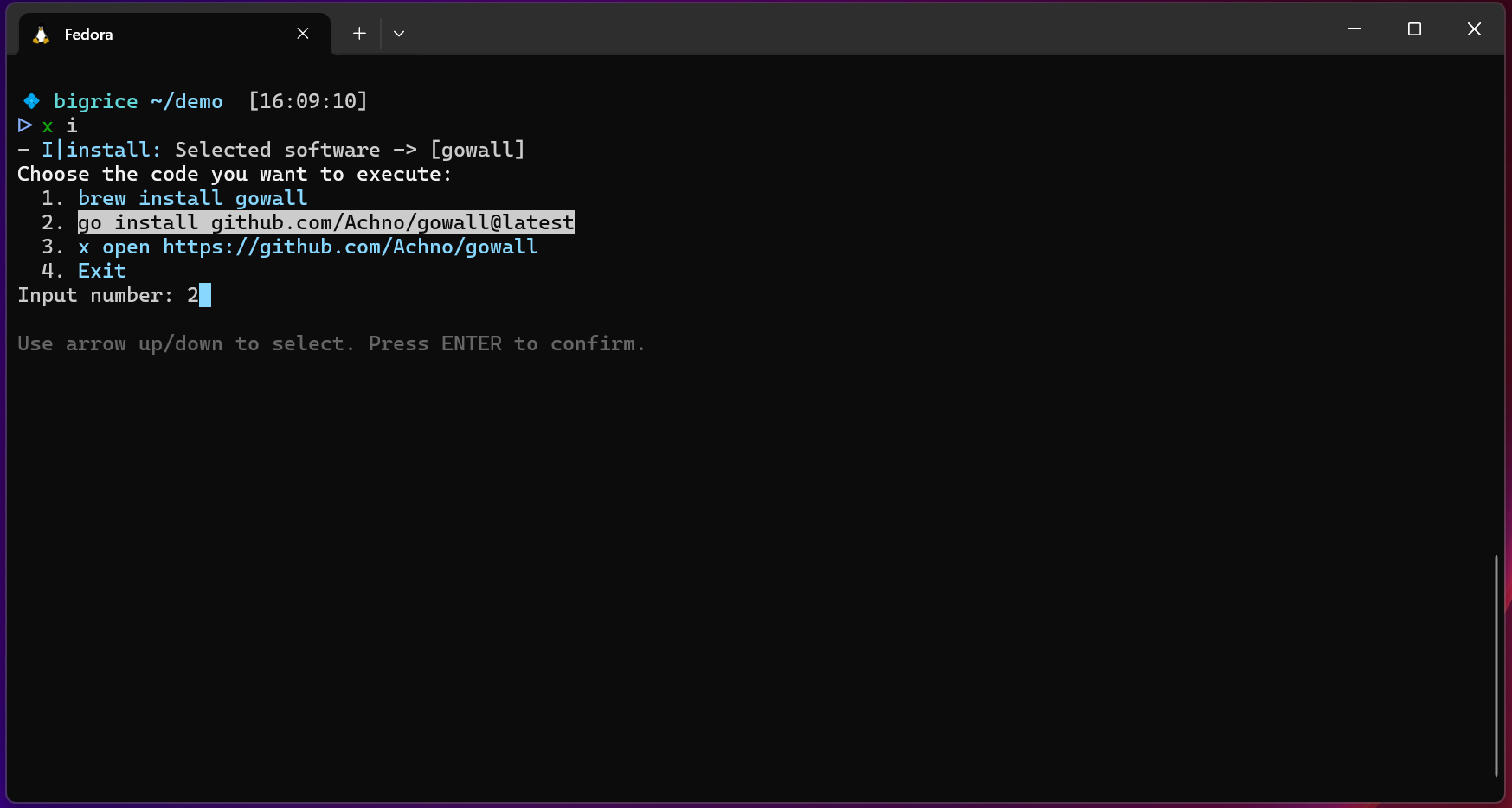Click the 'I|install:' status line text
The image size is (1512, 808).
point(101,150)
